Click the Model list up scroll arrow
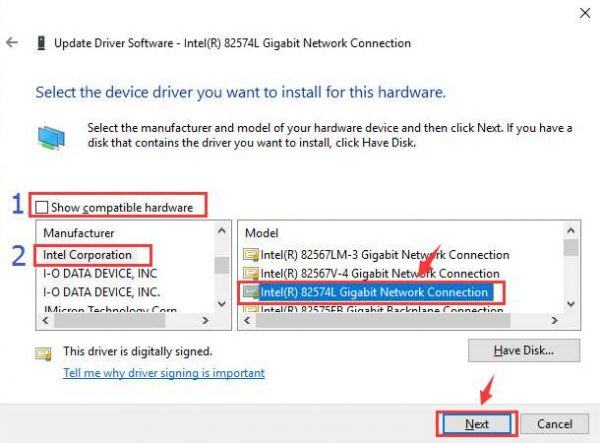600x443 pixels. point(571,231)
